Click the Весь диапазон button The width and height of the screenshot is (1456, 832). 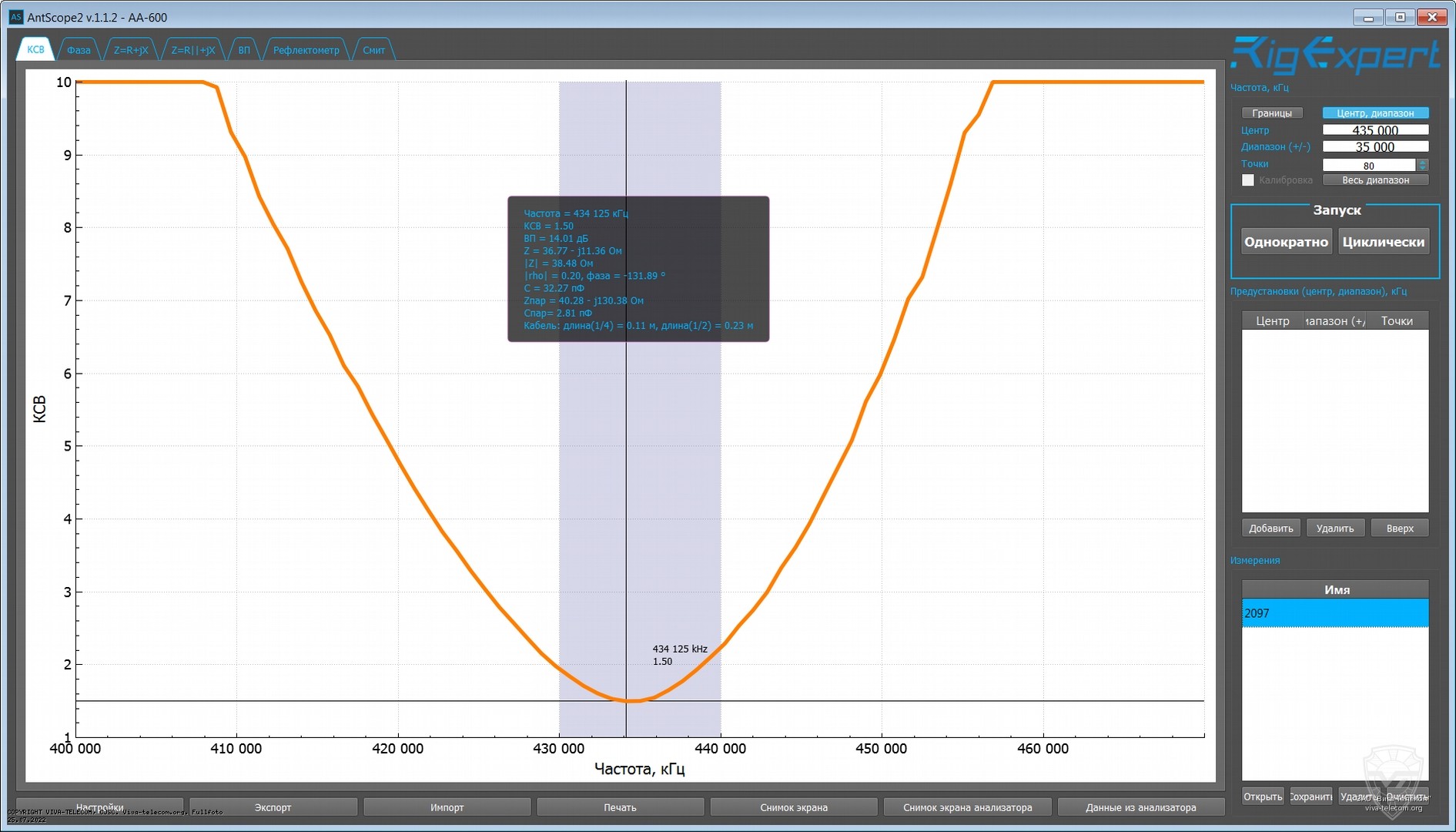click(x=1375, y=180)
